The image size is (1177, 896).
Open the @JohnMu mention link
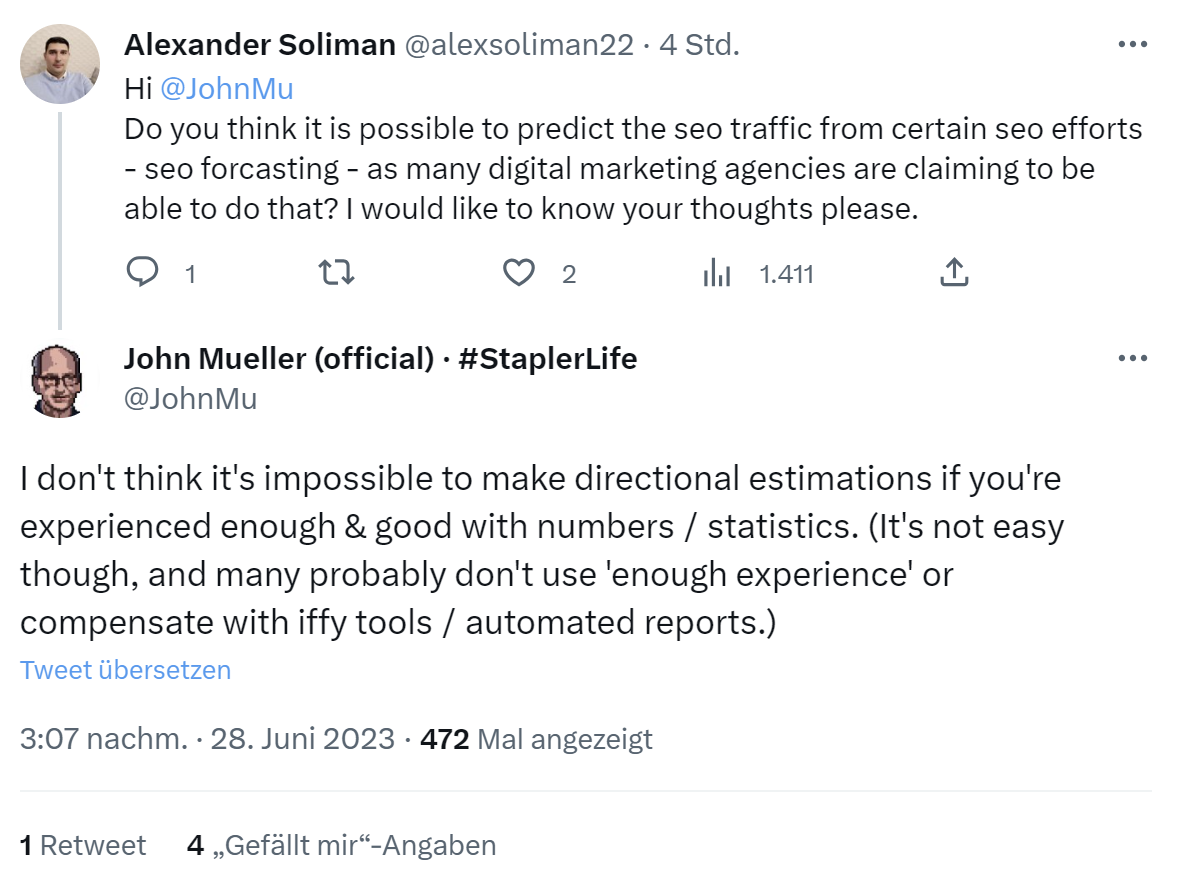coord(227,88)
